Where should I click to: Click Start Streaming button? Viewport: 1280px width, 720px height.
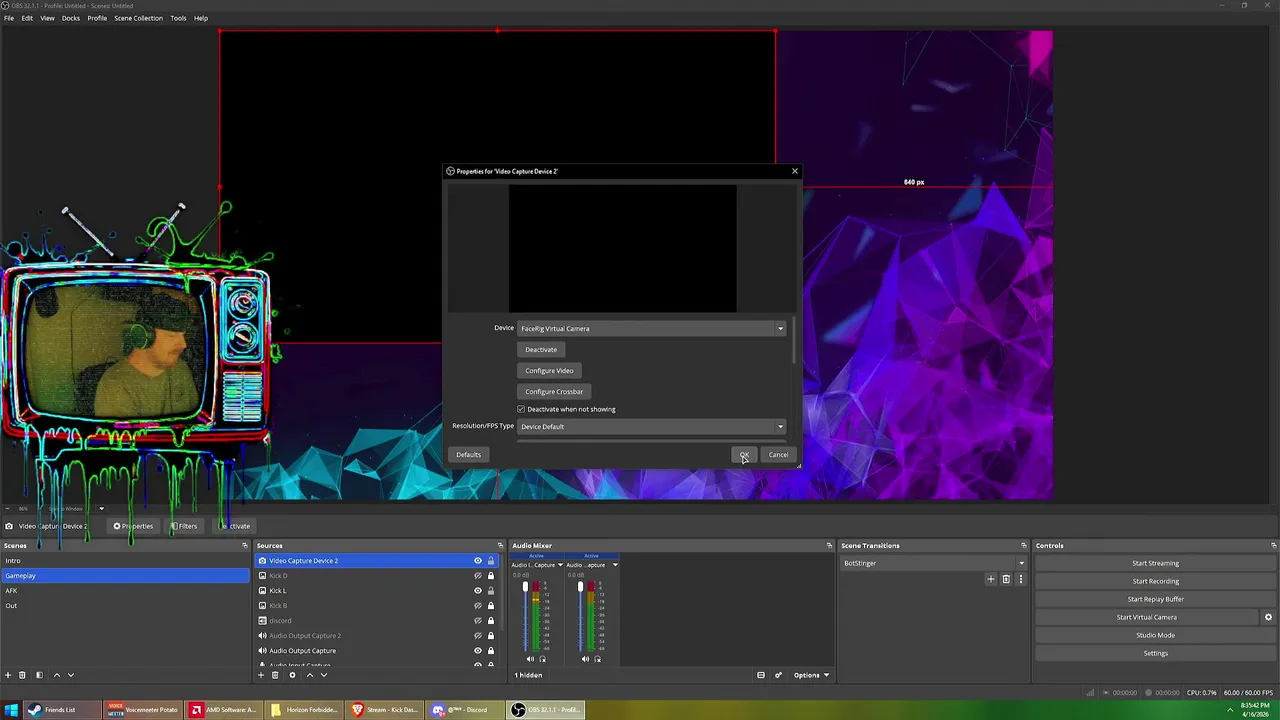pyautogui.click(x=1155, y=563)
